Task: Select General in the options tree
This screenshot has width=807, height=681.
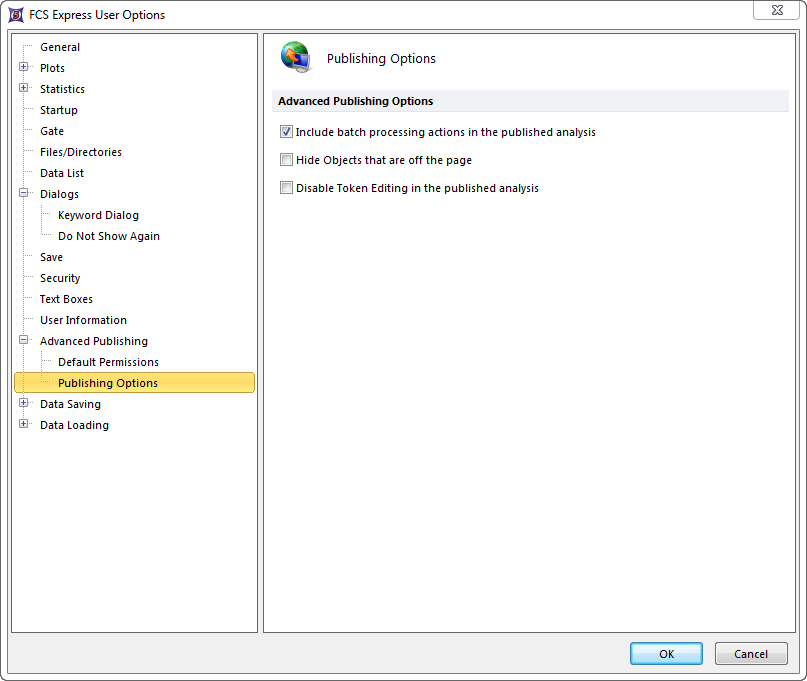Action: coord(60,47)
